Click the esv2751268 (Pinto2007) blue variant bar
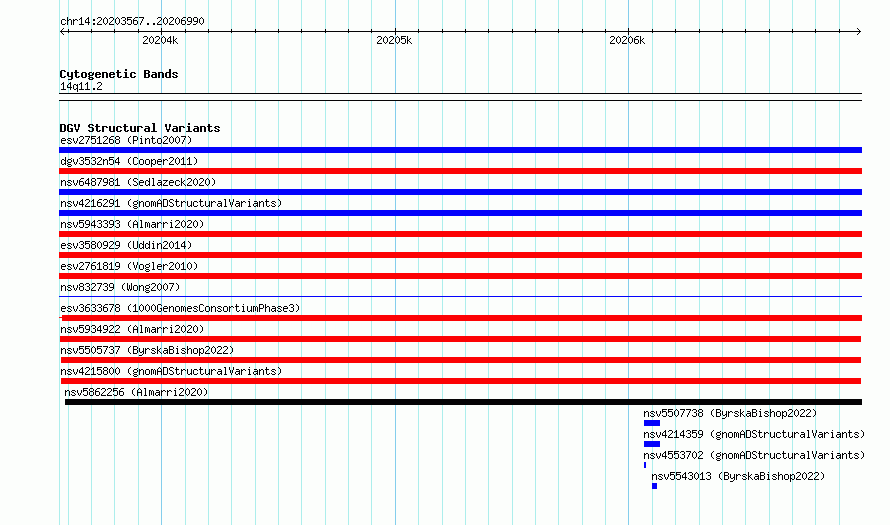890x525 pixels. (460, 150)
